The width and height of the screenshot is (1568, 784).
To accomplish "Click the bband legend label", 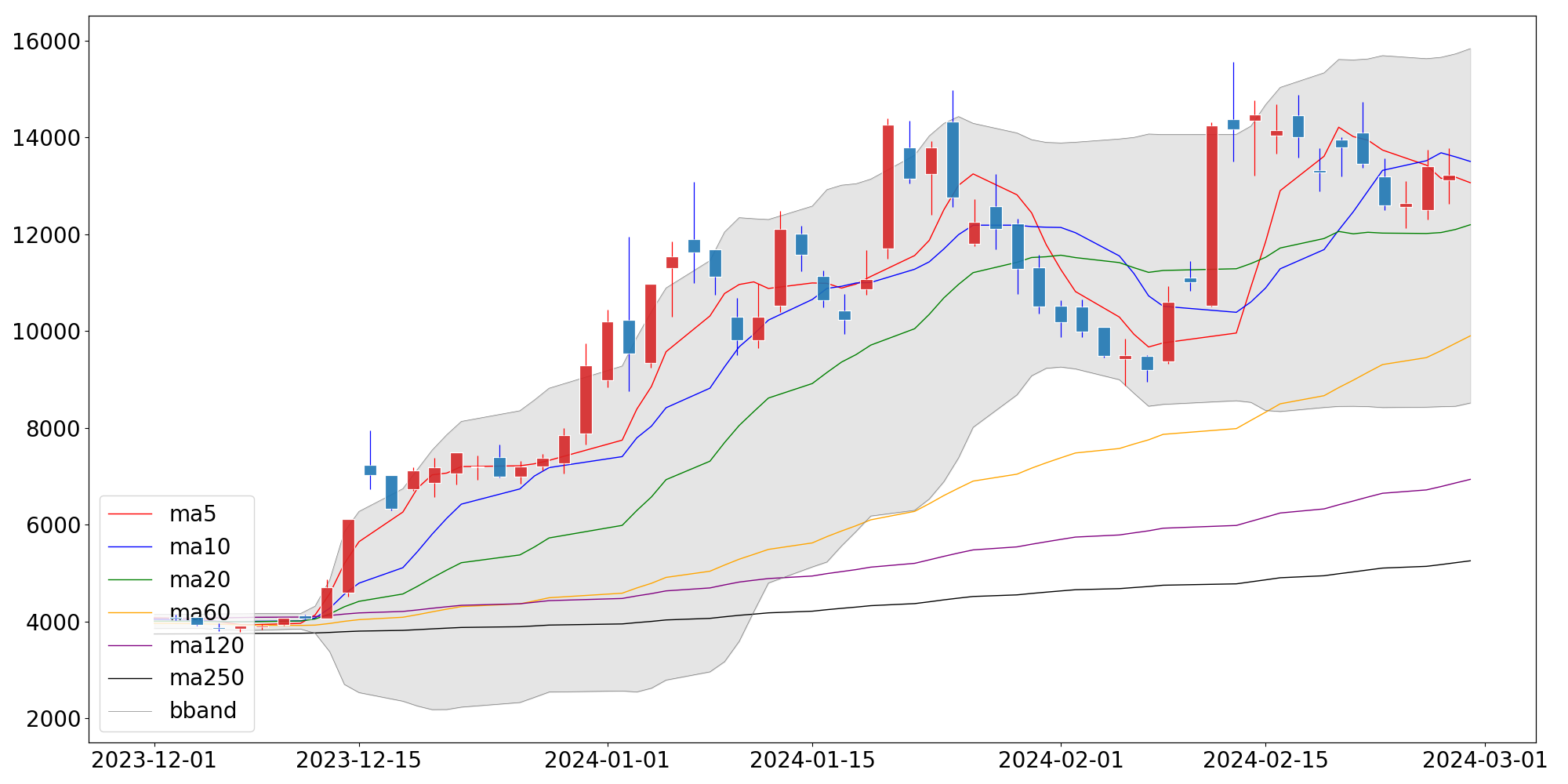I will 203,711.
